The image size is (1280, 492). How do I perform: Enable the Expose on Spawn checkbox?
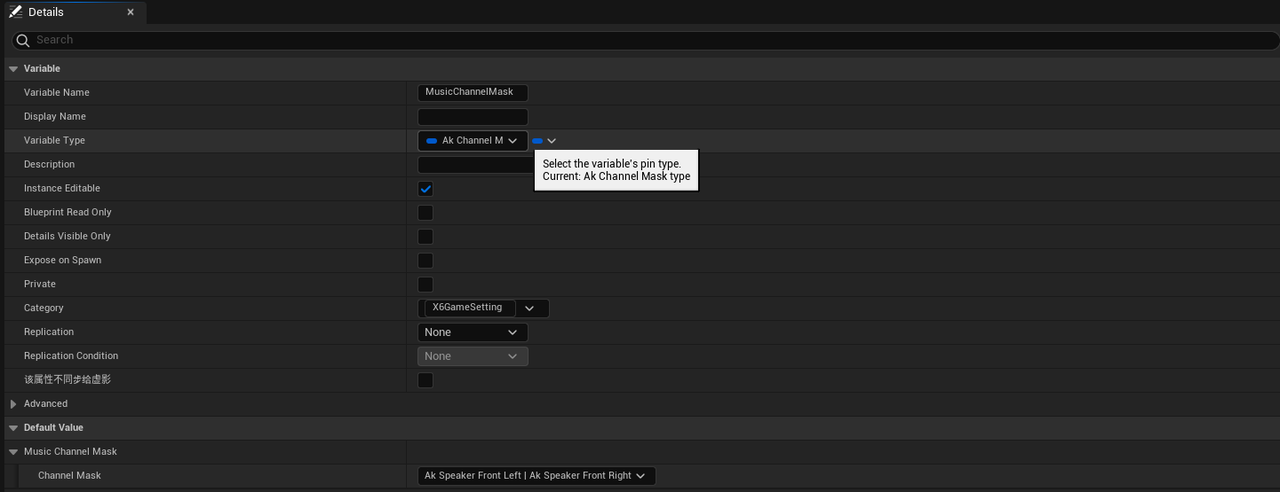(x=425, y=261)
